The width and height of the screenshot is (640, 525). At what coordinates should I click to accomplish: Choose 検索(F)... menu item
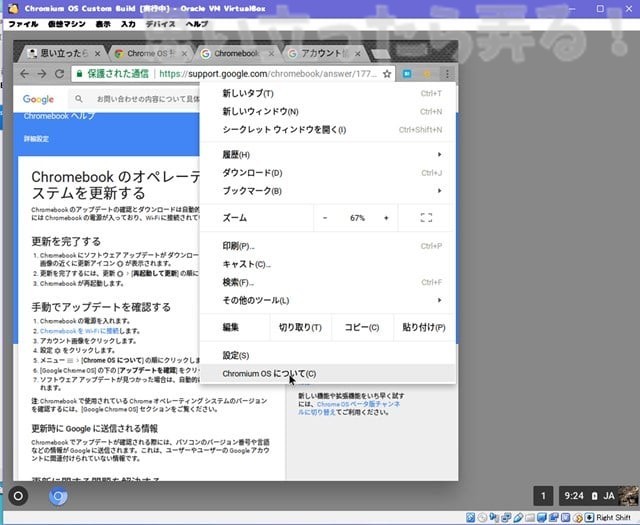click(x=328, y=282)
